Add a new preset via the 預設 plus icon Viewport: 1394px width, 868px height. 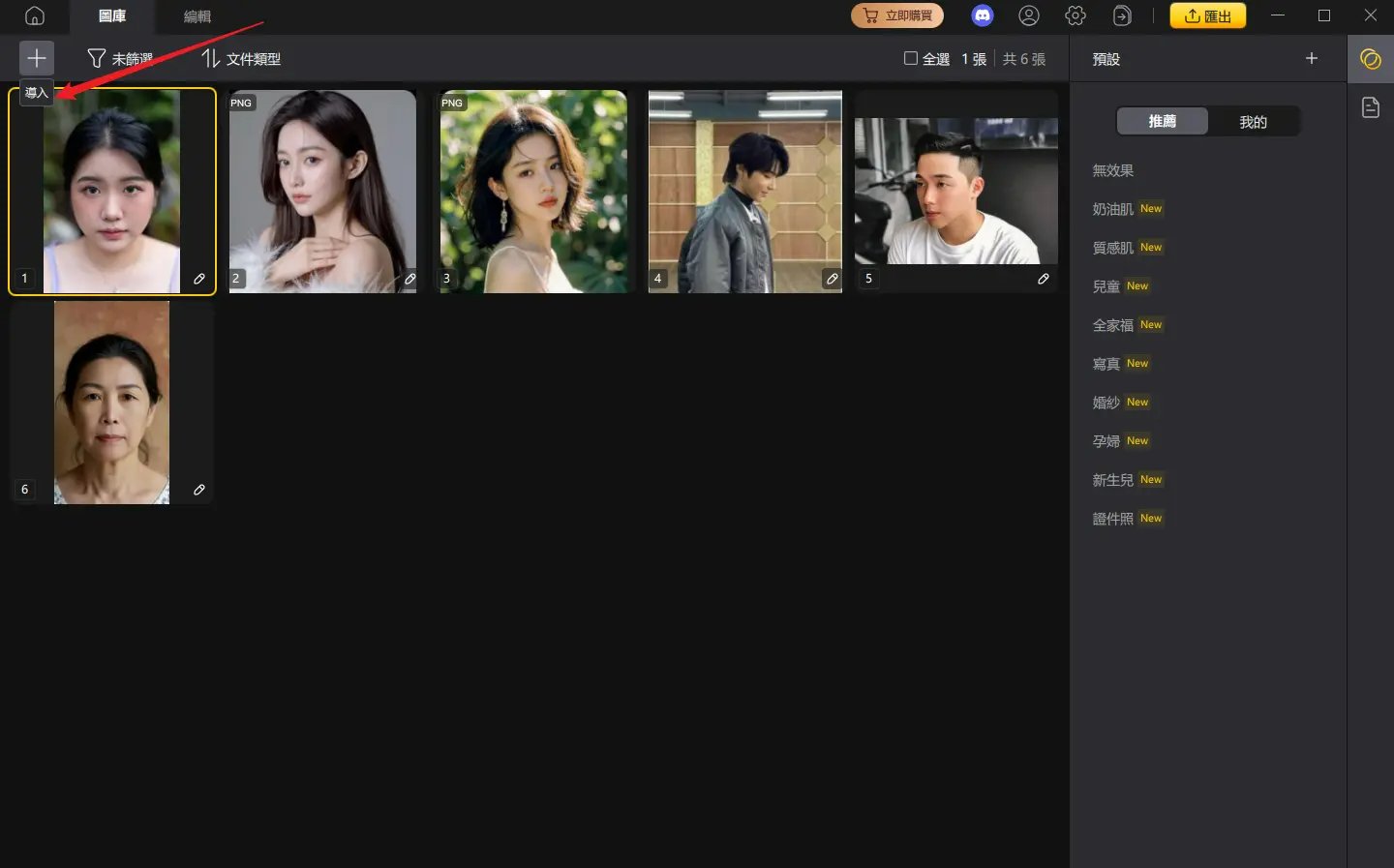tap(1312, 58)
